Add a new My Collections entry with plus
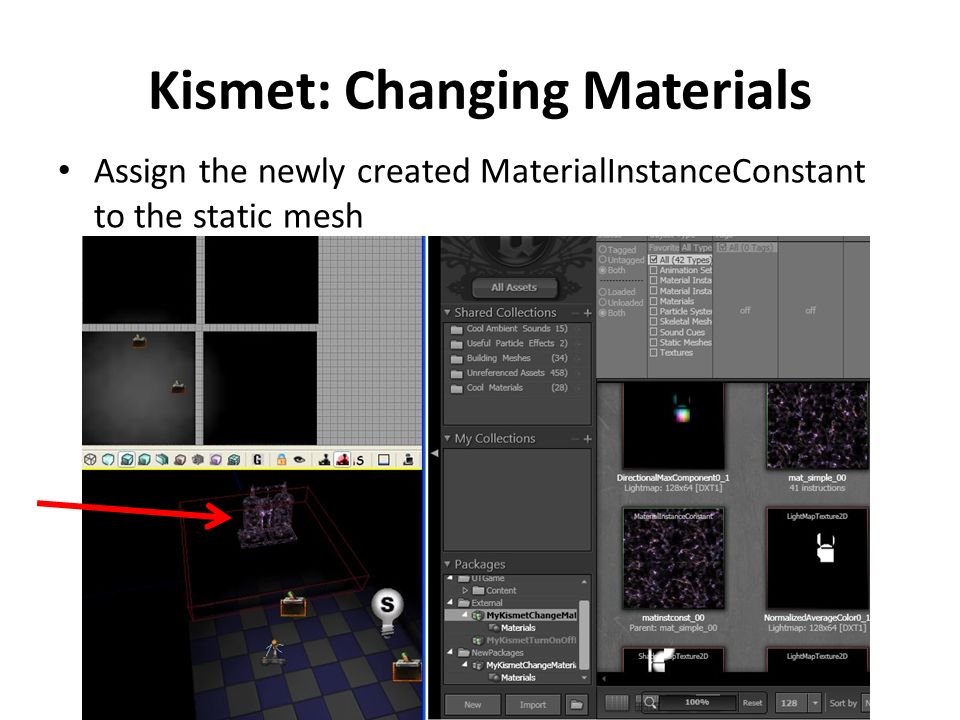The height and width of the screenshot is (720, 960). point(587,439)
